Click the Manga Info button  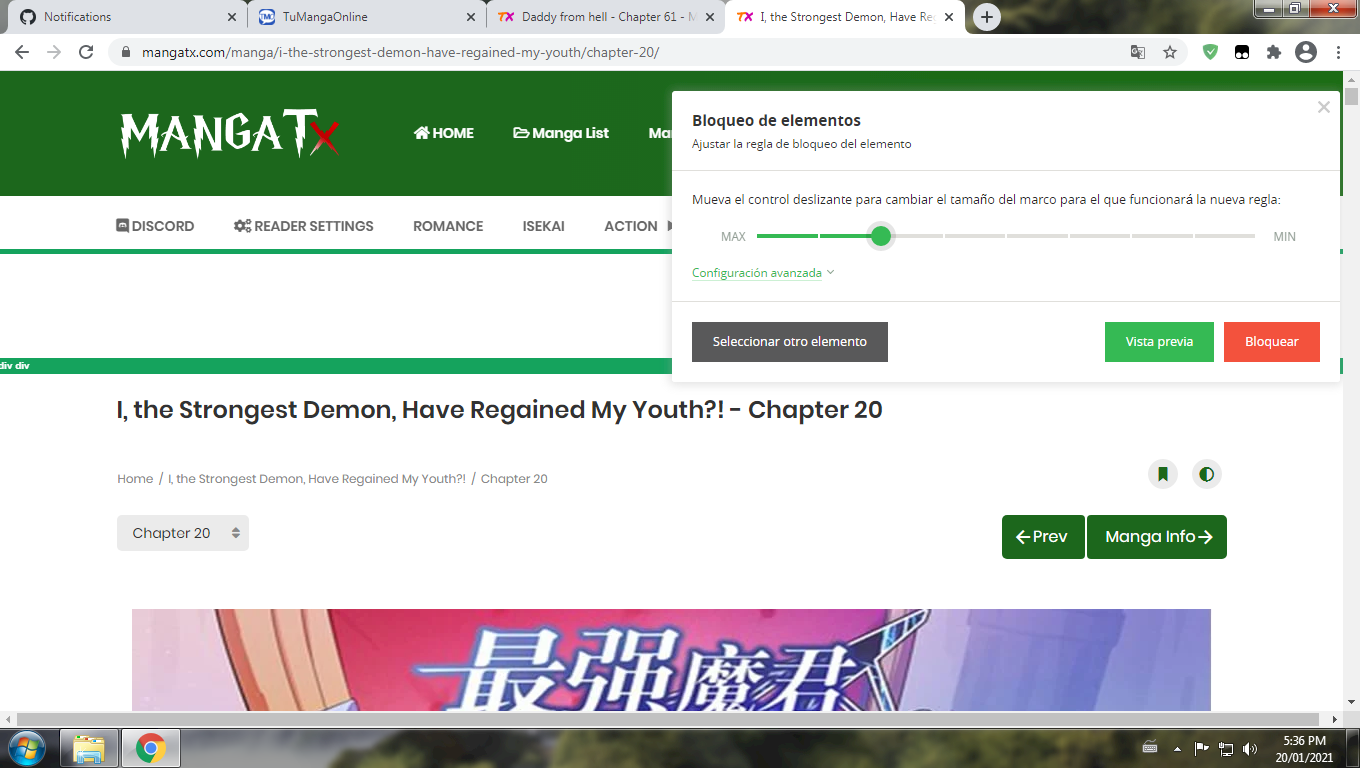click(x=1157, y=537)
